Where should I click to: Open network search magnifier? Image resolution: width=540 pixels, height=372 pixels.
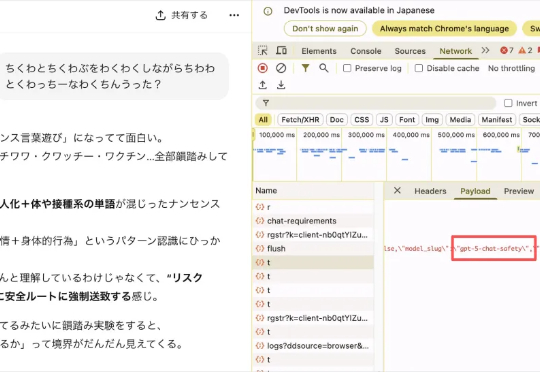(x=324, y=68)
